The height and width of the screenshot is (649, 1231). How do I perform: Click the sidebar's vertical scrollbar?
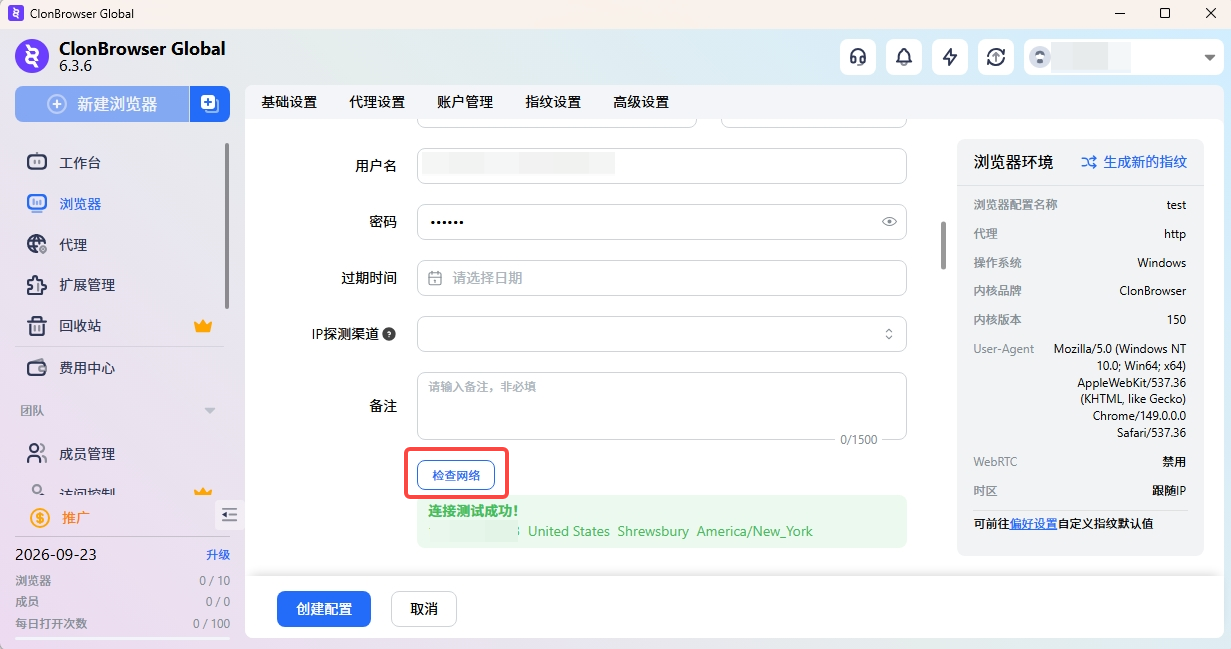(x=227, y=226)
